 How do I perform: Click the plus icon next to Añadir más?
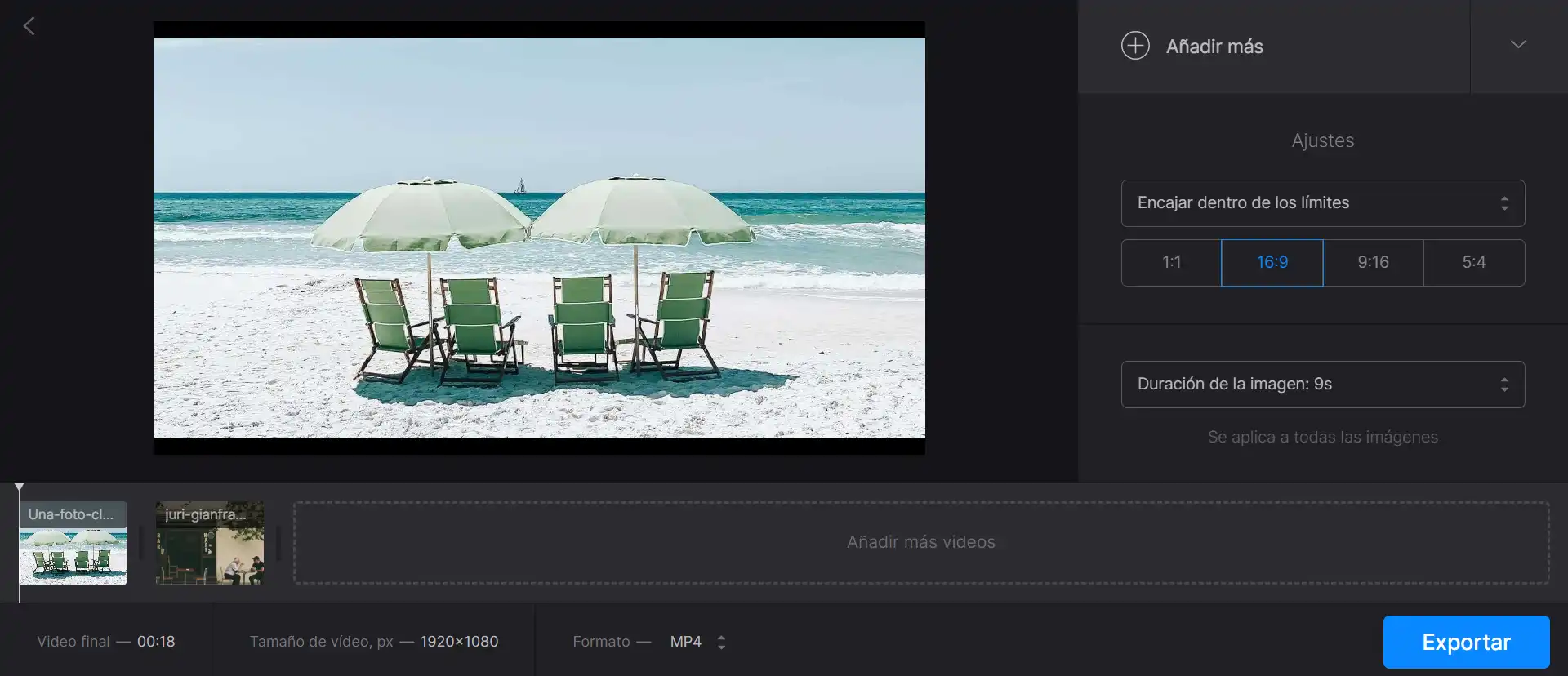[1135, 46]
